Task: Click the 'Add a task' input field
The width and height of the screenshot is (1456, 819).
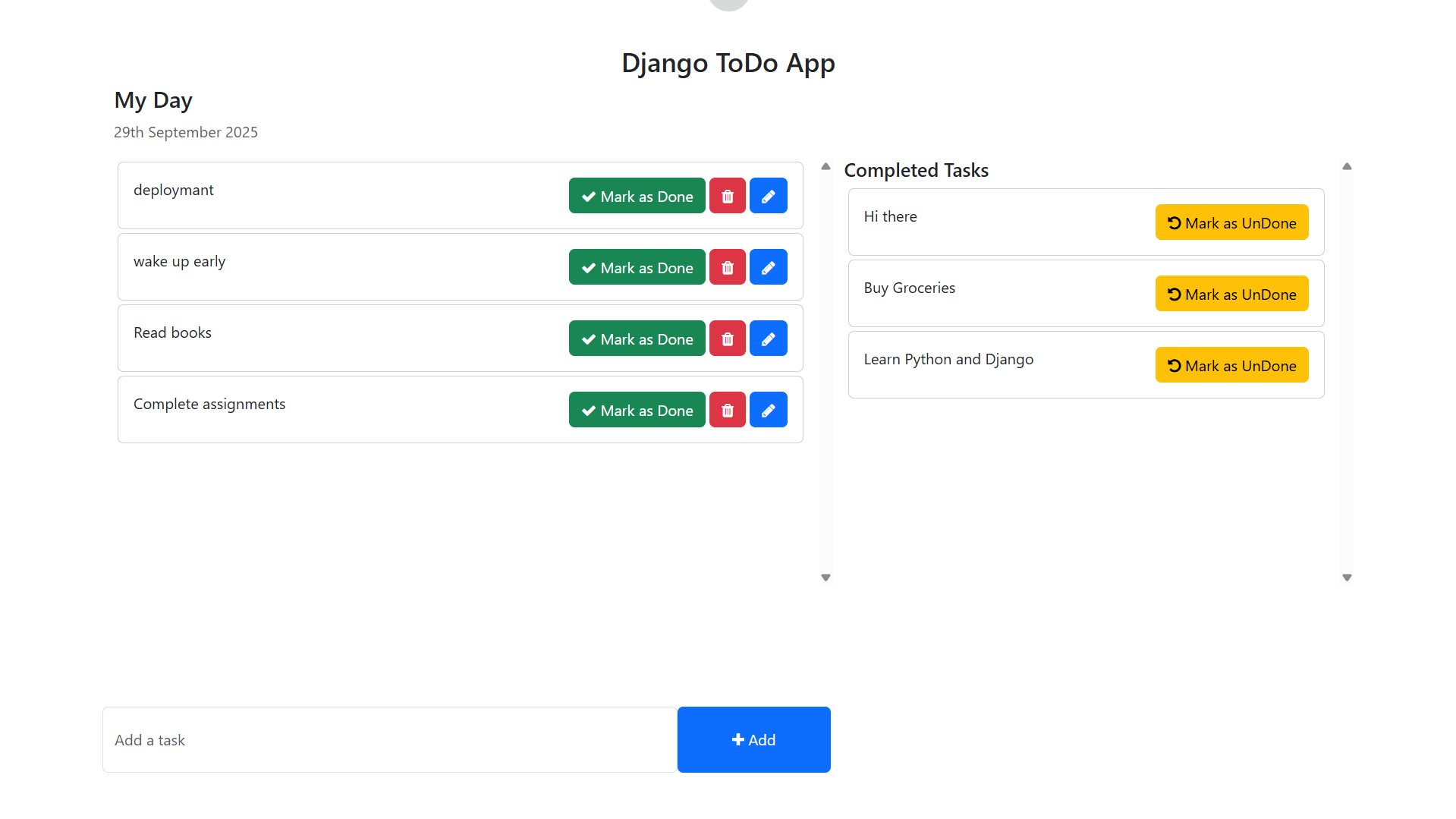Action: 389,740
